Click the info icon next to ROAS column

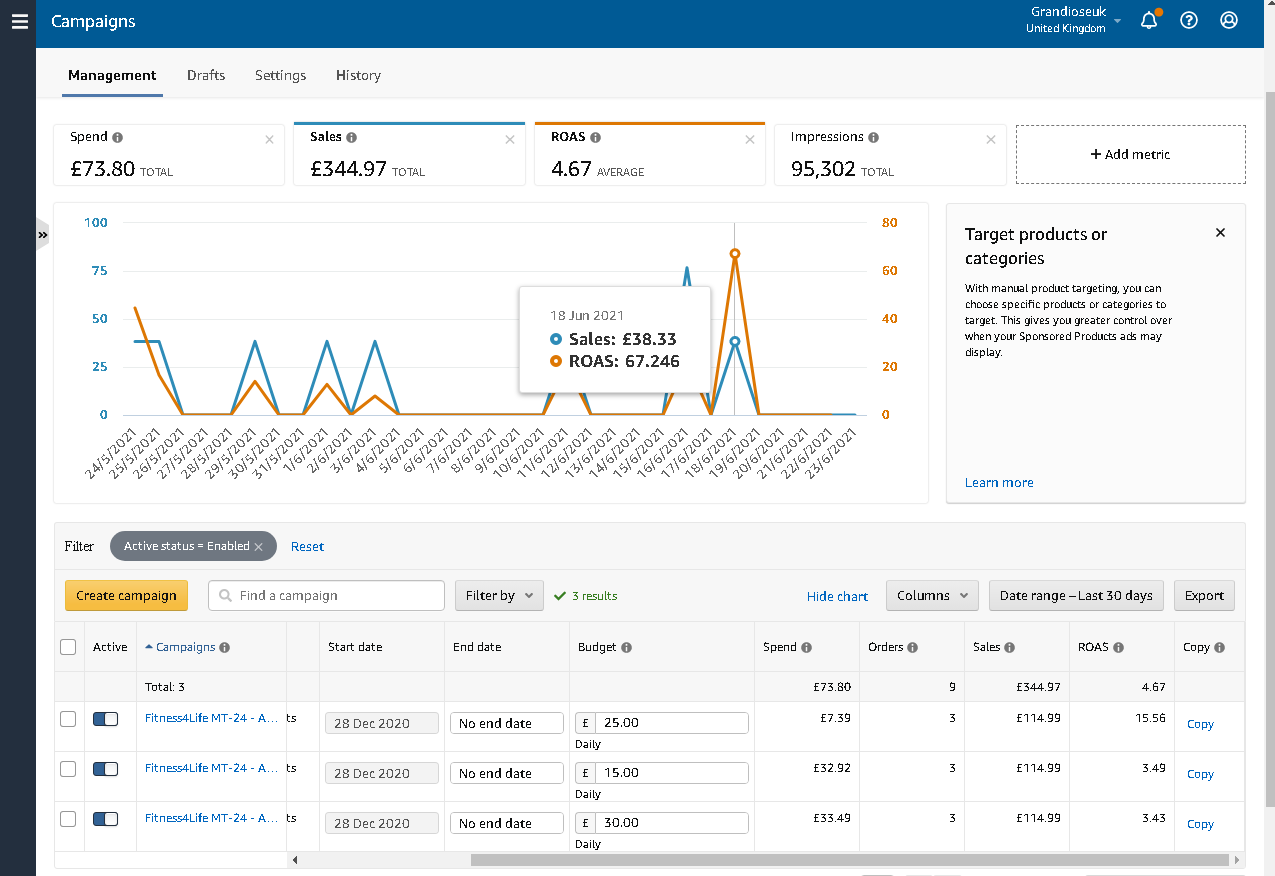click(x=1118, y=648)
